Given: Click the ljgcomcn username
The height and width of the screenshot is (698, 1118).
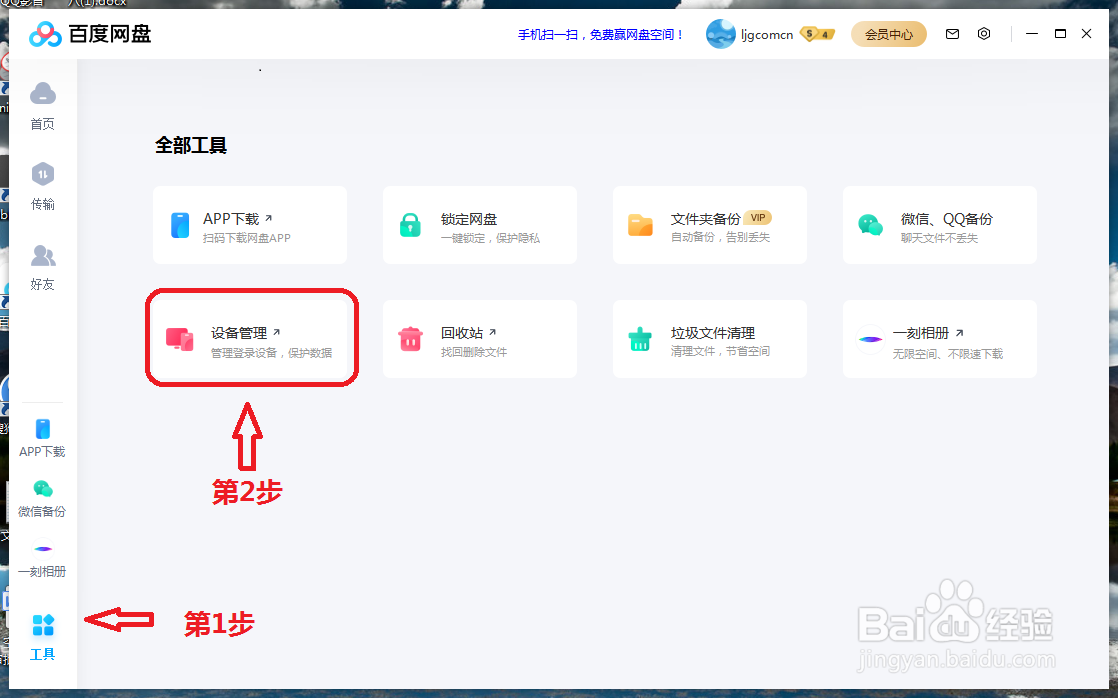Looking at the screenshot, I should [x=767, y=34].
